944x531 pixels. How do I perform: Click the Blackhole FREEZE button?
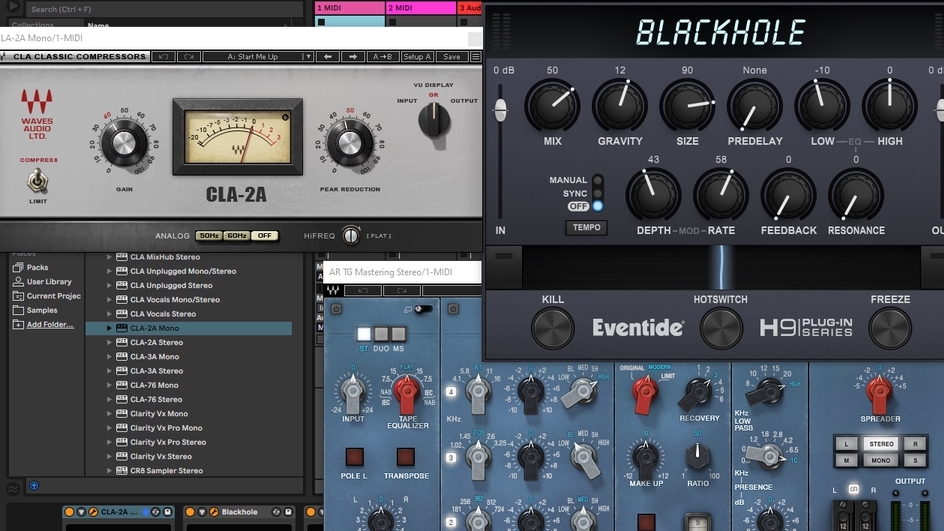889,328
